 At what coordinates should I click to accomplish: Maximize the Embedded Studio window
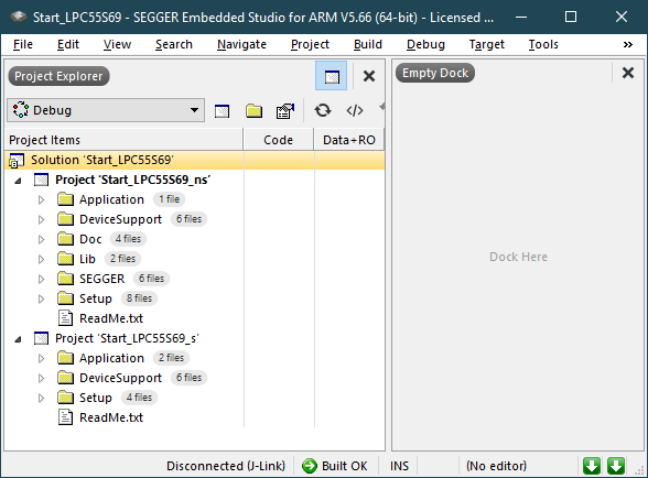click(x=571, y=17)
